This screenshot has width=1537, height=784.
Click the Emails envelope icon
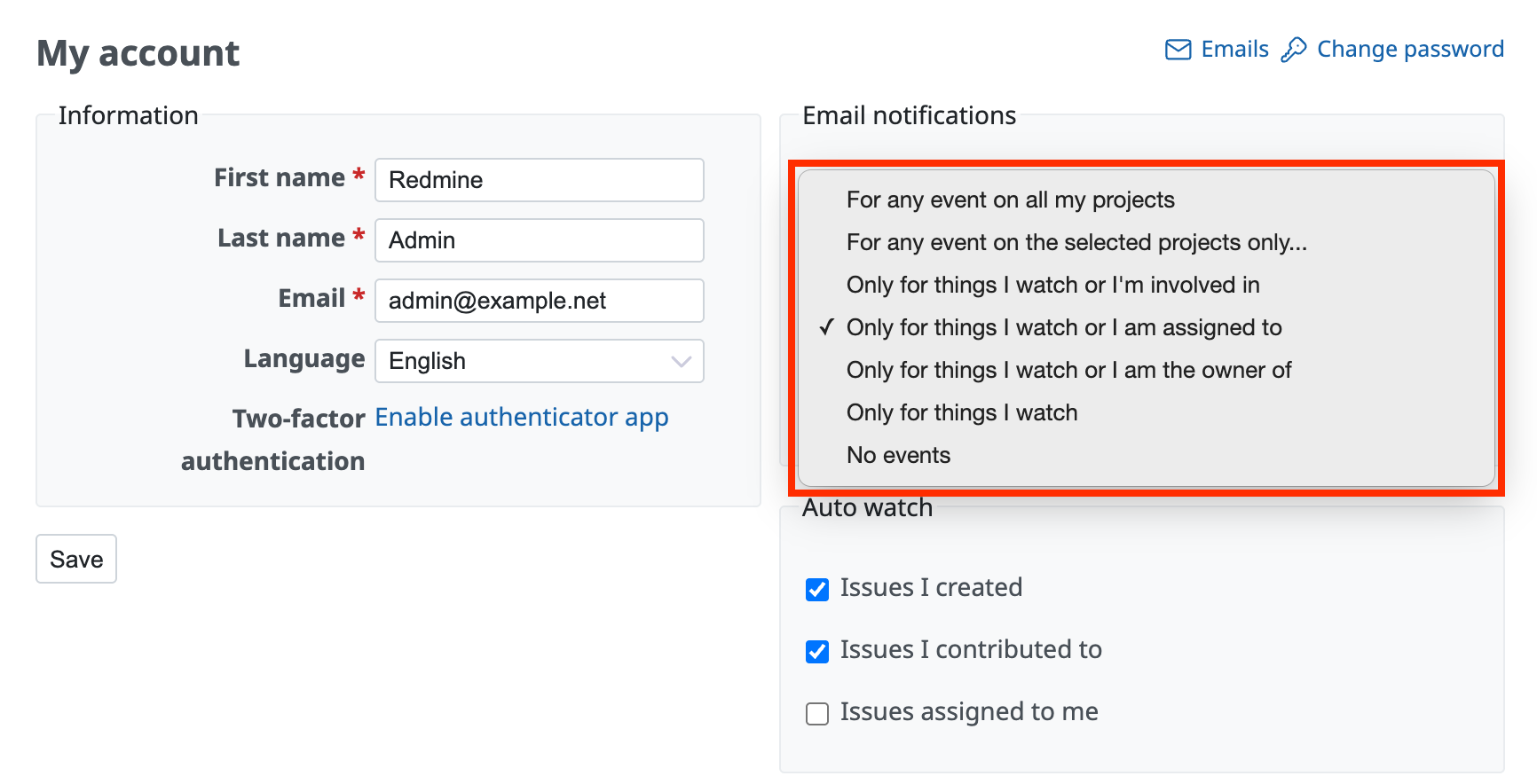click(1178, 50)
